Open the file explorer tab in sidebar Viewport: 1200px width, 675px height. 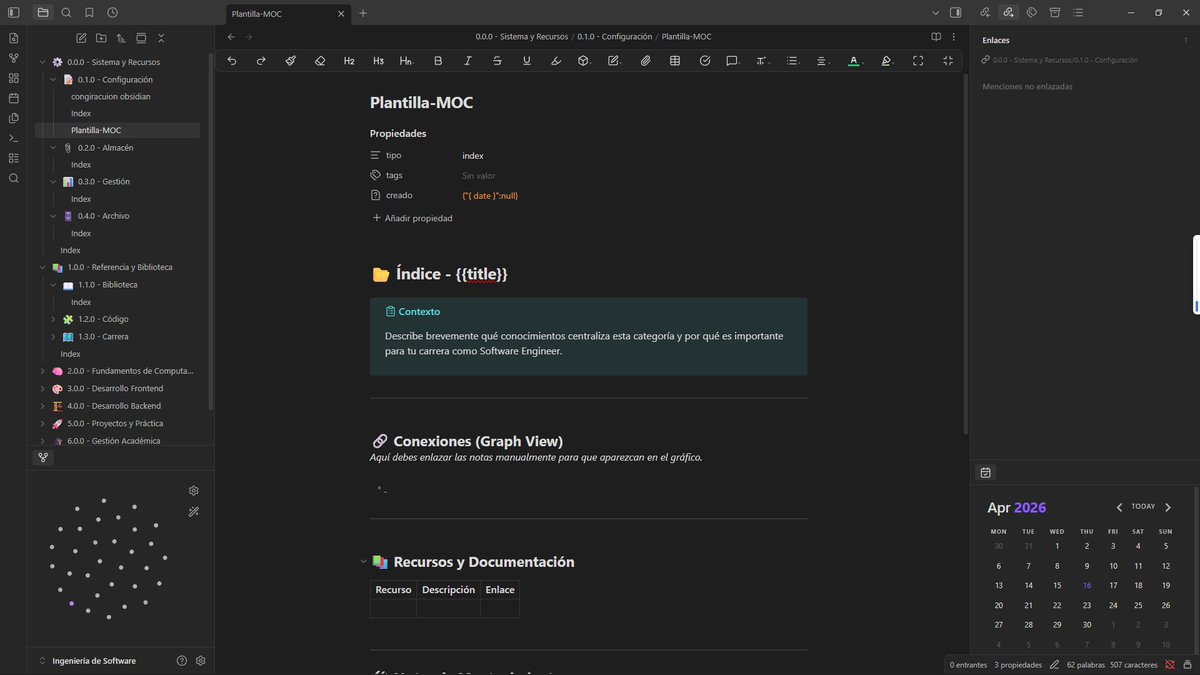point(42,12)
